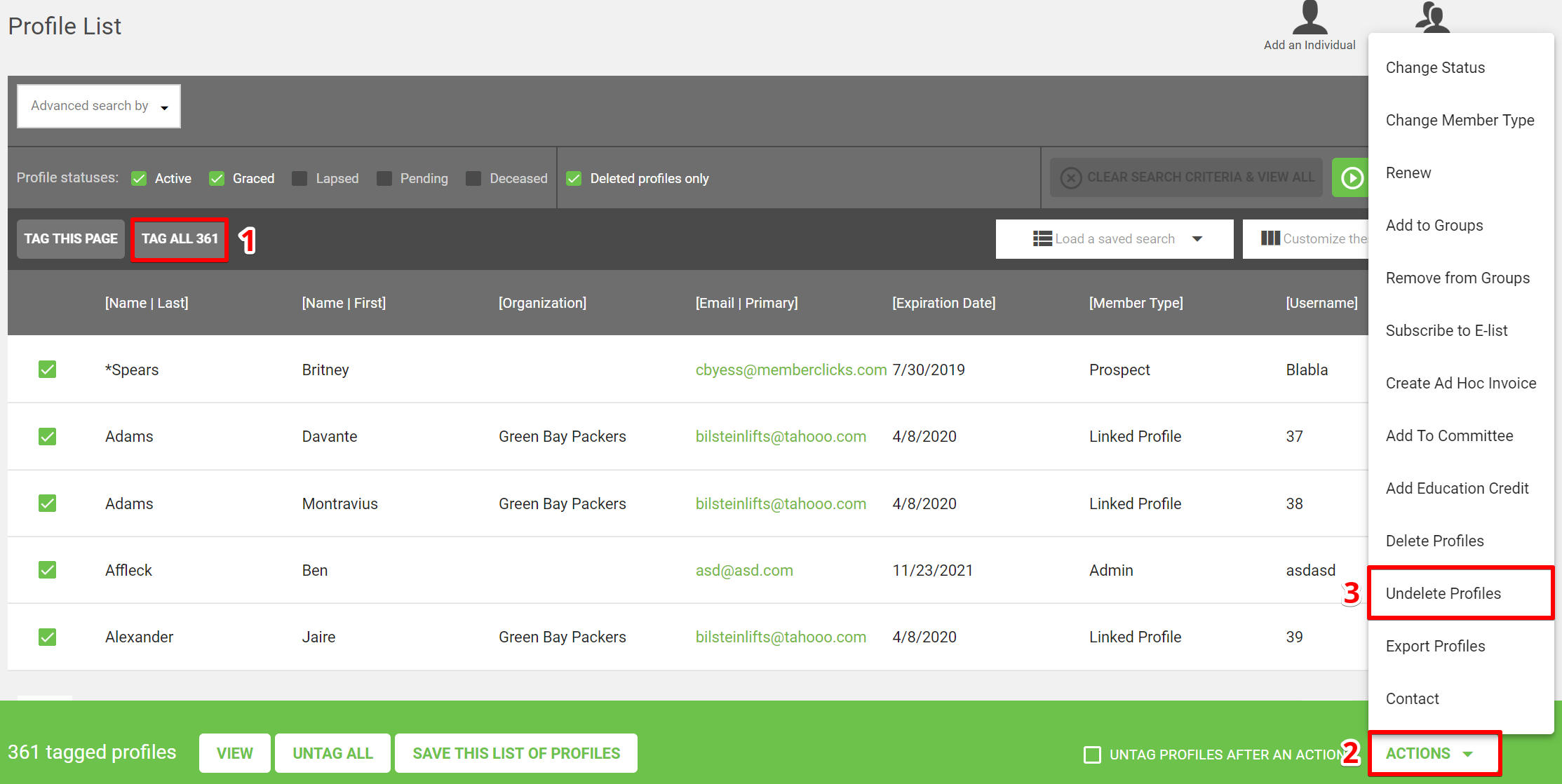Open the Customize the columns button

point(1305,239)
